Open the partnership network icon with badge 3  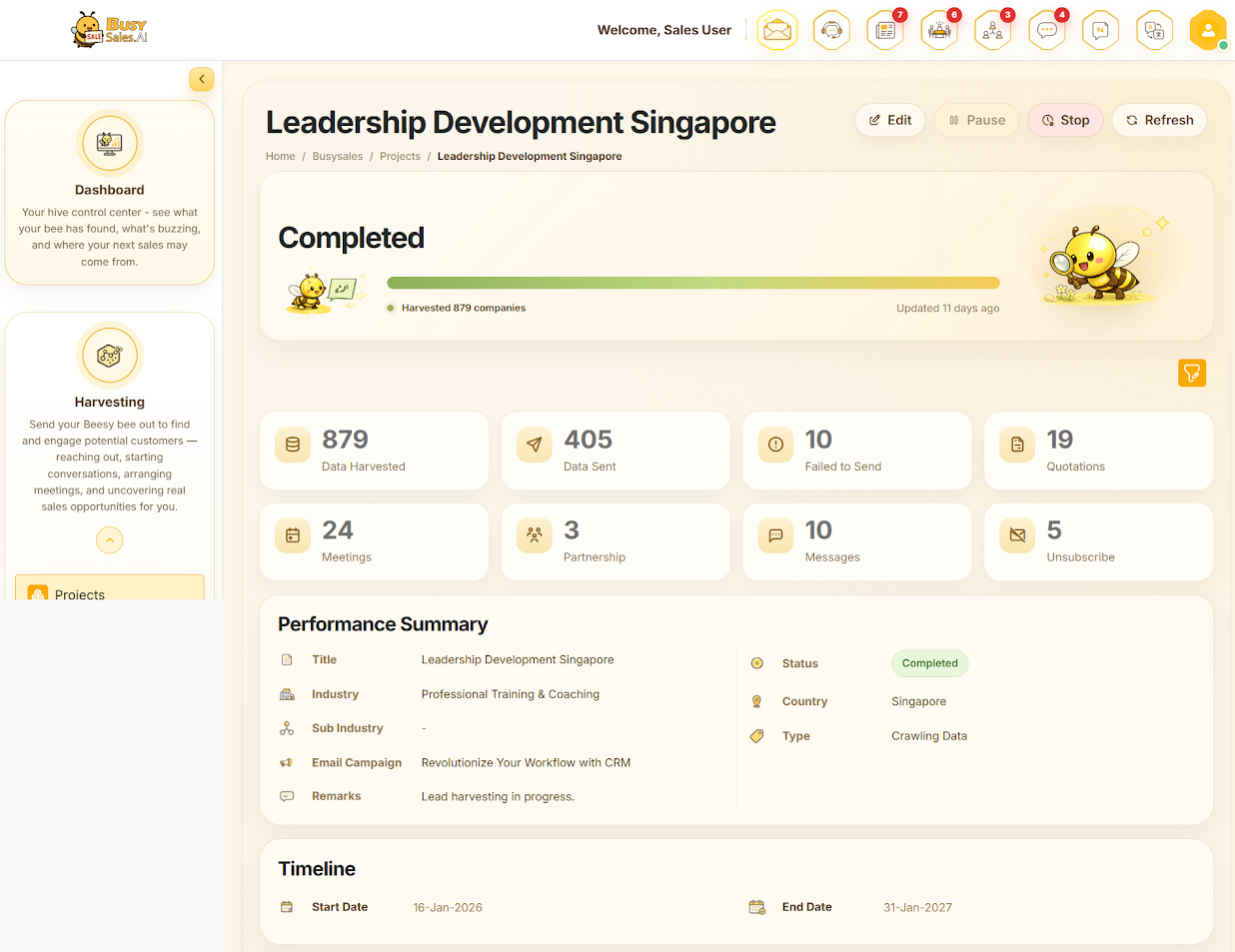[993, 30]
